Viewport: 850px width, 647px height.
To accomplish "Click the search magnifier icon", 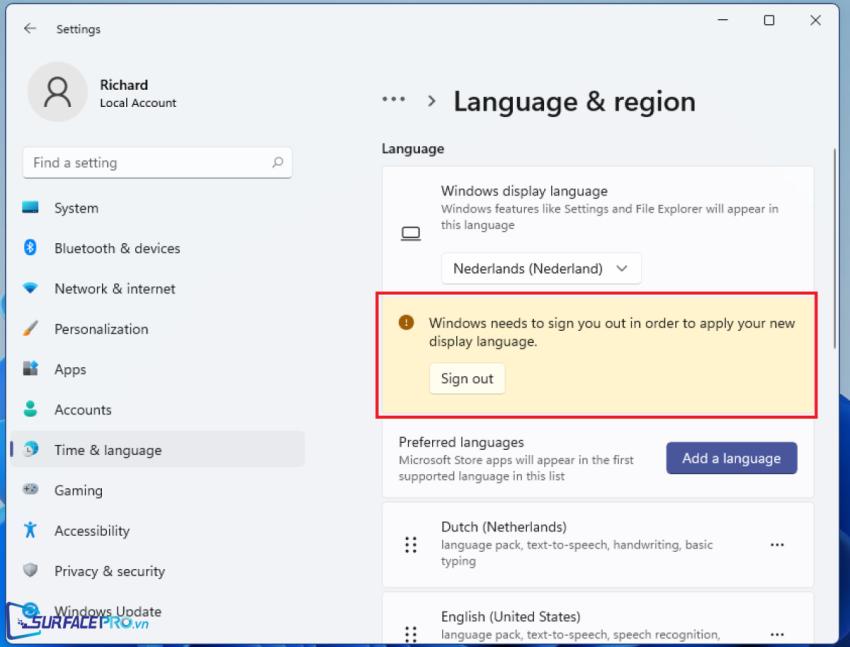I will [x=278, y=162].
